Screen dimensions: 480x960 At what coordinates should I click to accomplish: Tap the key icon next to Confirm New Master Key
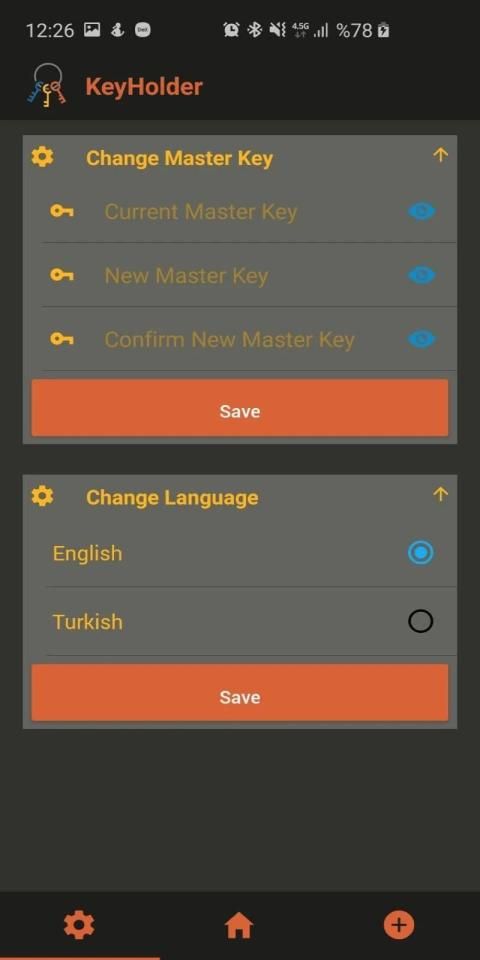tap(62, 339)
